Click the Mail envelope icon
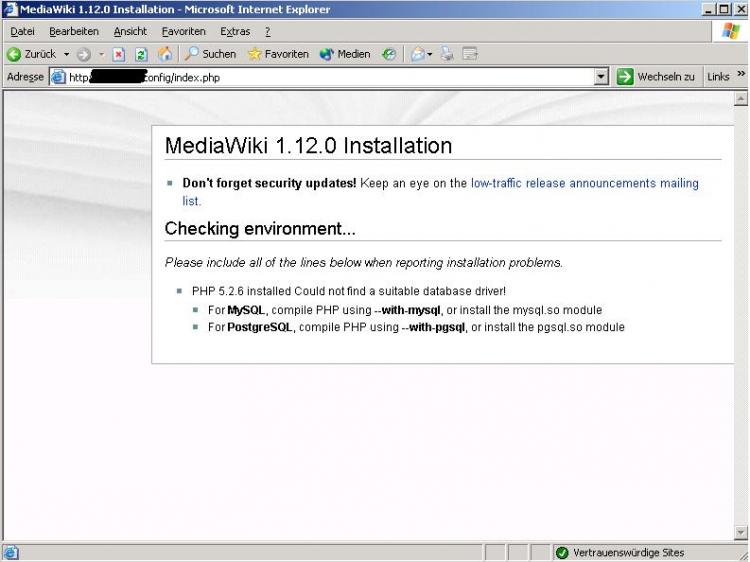The width and height of the screenshot is (750, 562). (418, 54)
